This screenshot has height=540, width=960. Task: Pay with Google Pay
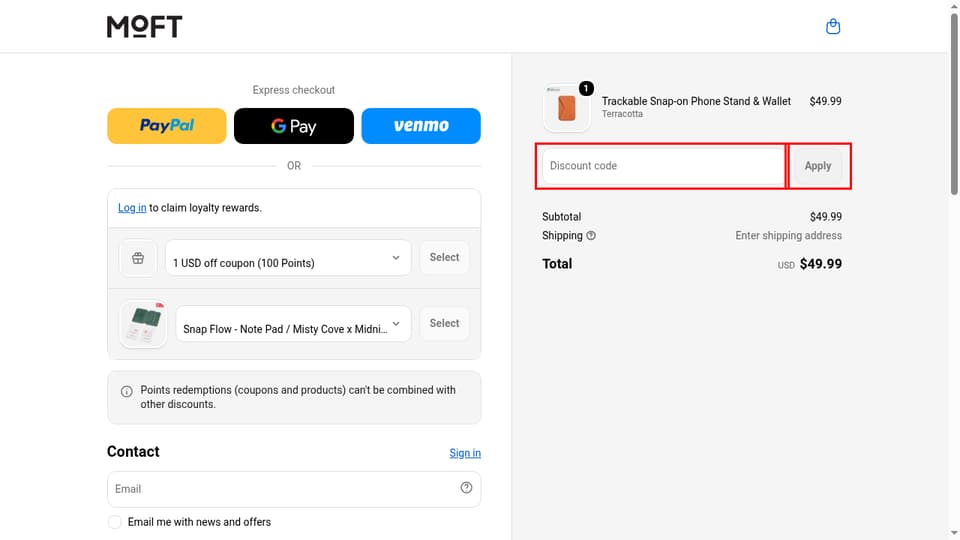click(x=294, y=126)
